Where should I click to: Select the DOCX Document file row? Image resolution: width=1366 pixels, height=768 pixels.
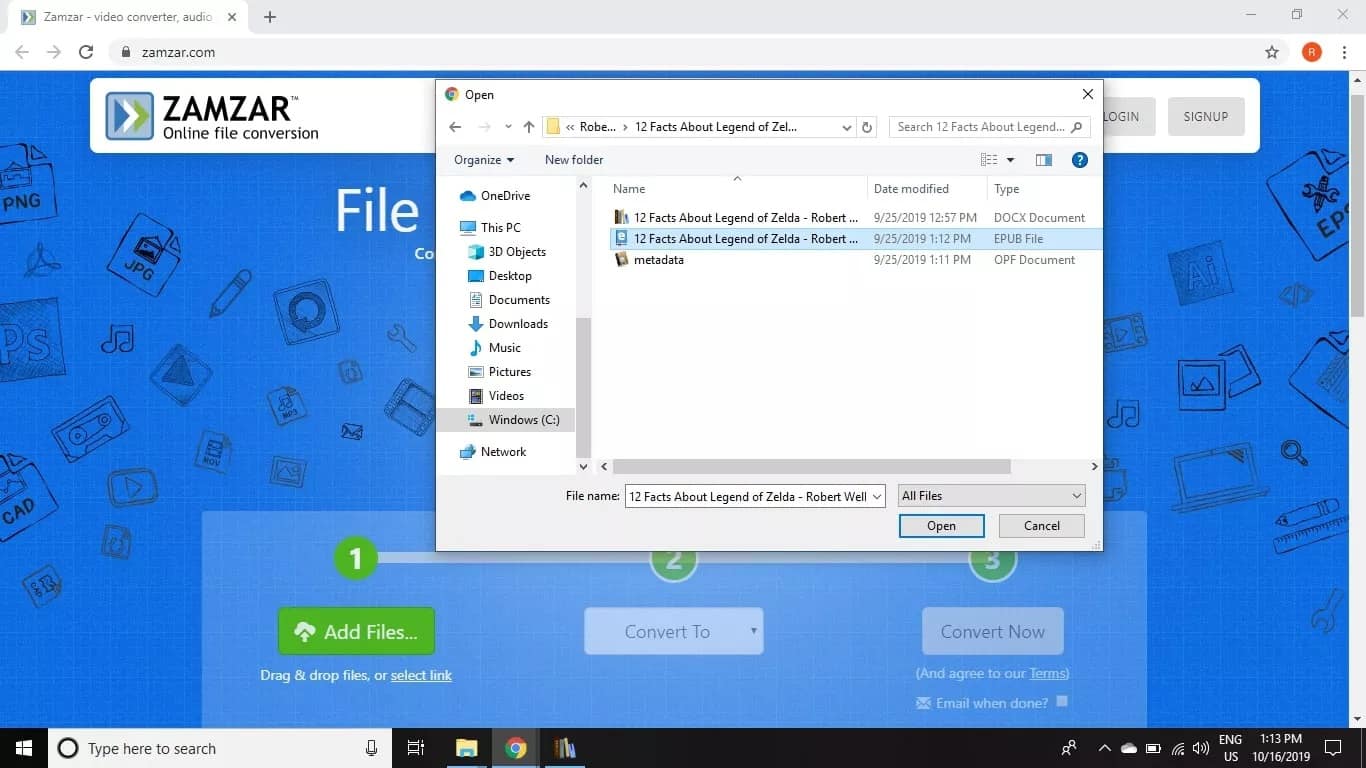(x=854, y=218)
